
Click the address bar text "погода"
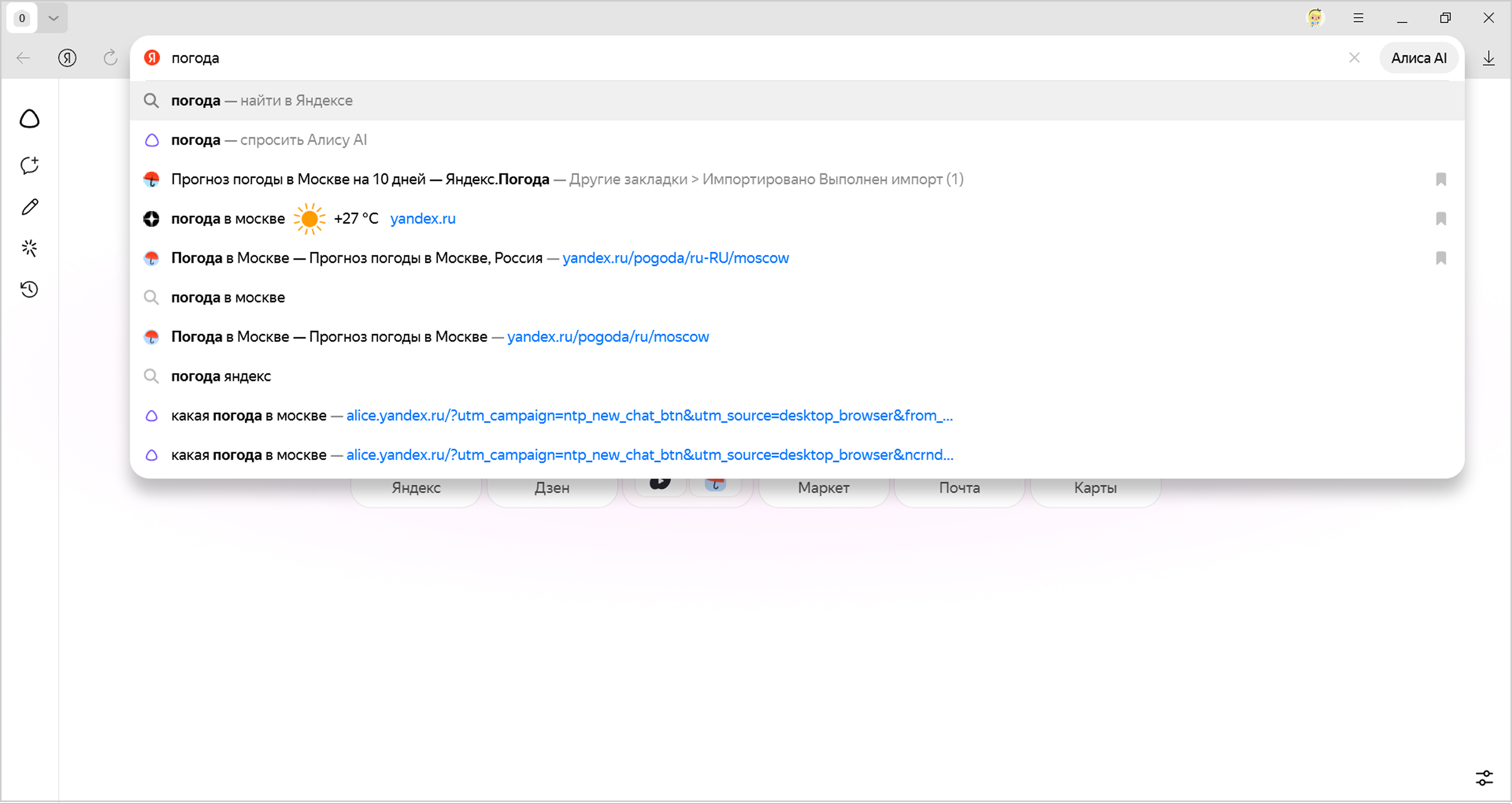[x=195, y=58]
